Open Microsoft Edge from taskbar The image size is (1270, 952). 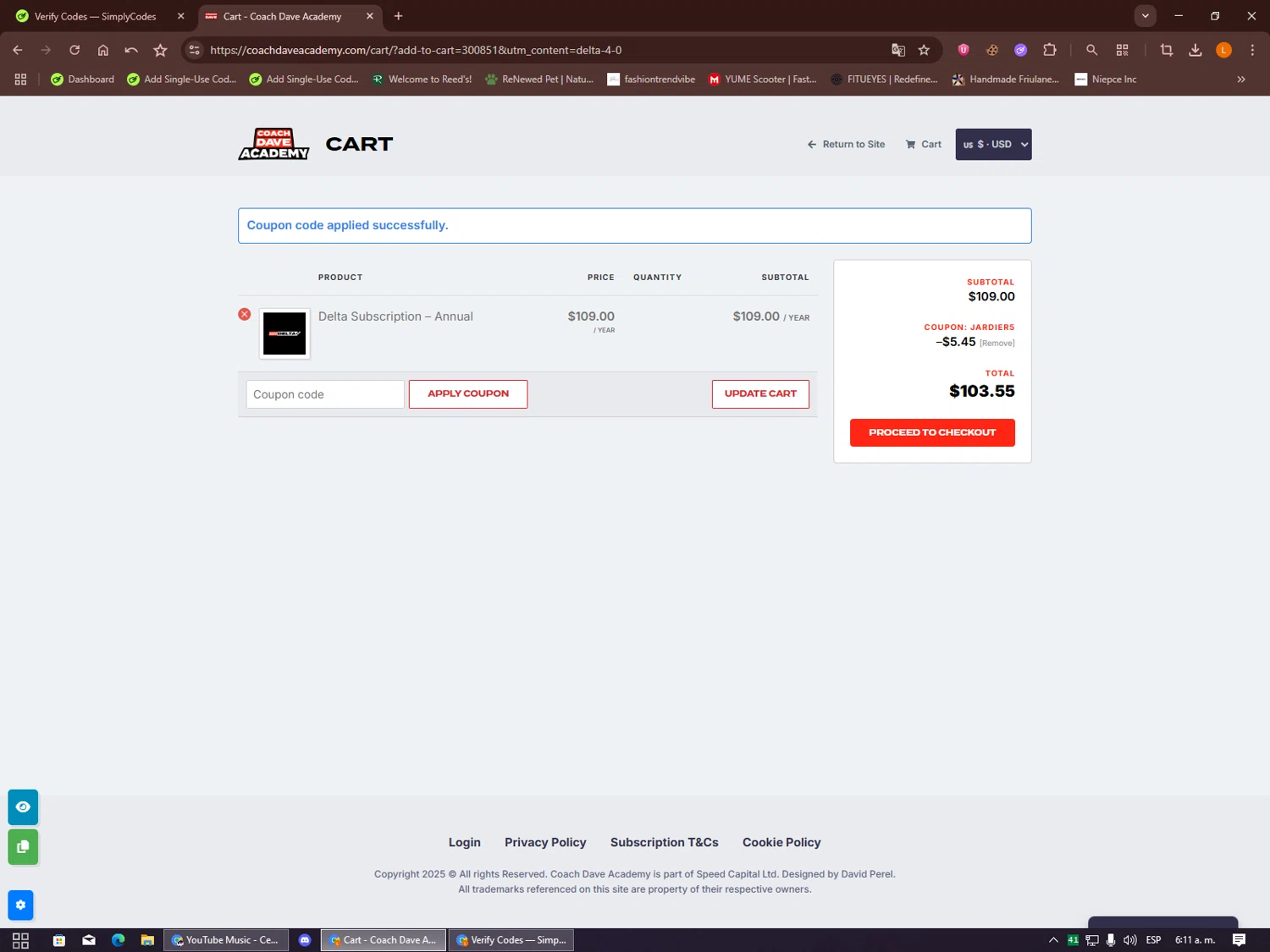pyautogui.click(x=118, y=940)
